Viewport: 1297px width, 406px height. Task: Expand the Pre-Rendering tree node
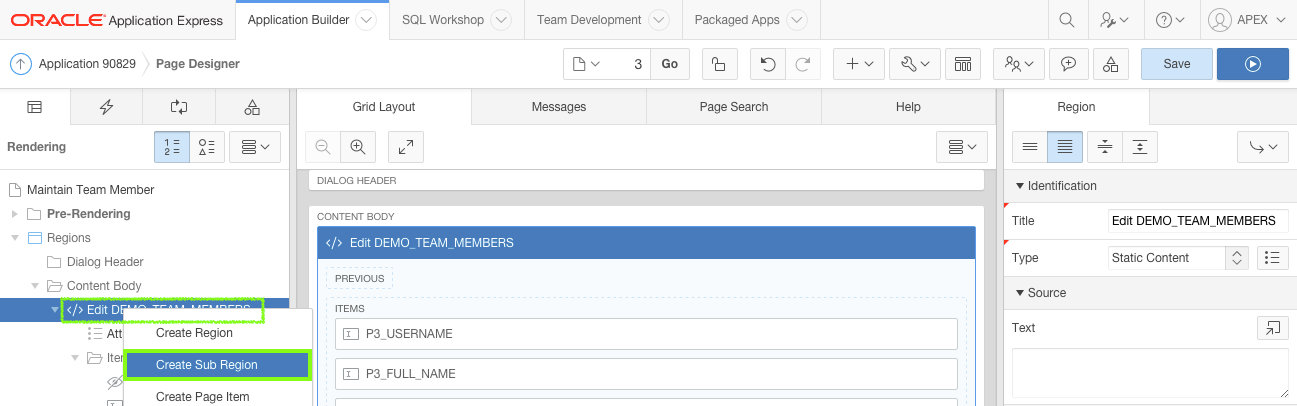(x=15, y=214)
